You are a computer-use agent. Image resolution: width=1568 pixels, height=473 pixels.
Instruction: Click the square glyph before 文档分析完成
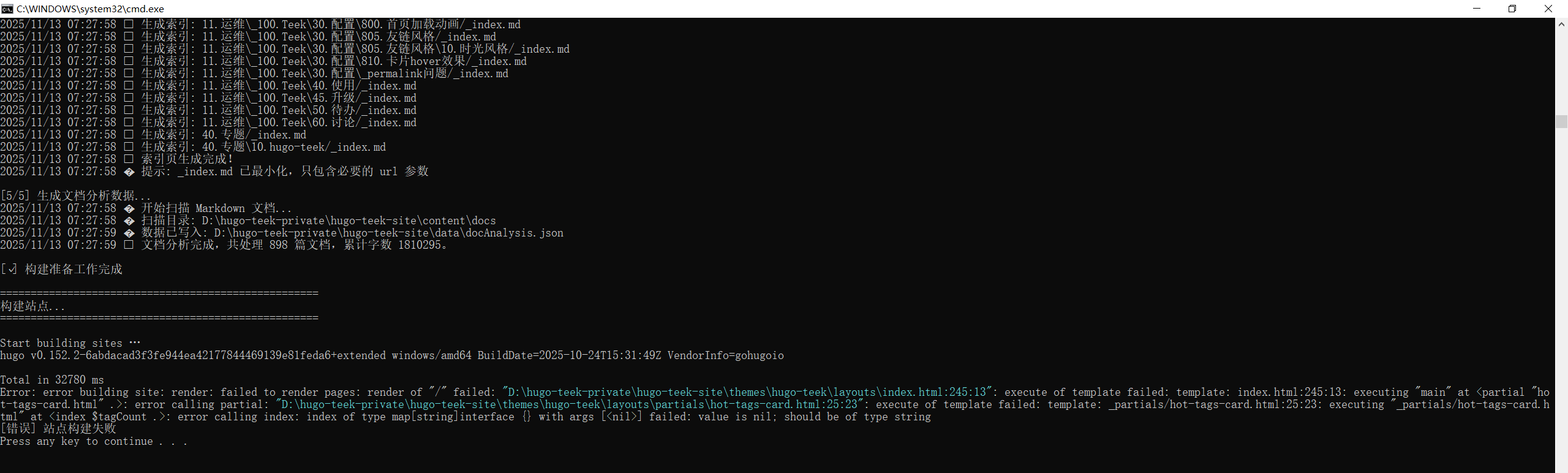pyautogui.click(x=129, y=245)
